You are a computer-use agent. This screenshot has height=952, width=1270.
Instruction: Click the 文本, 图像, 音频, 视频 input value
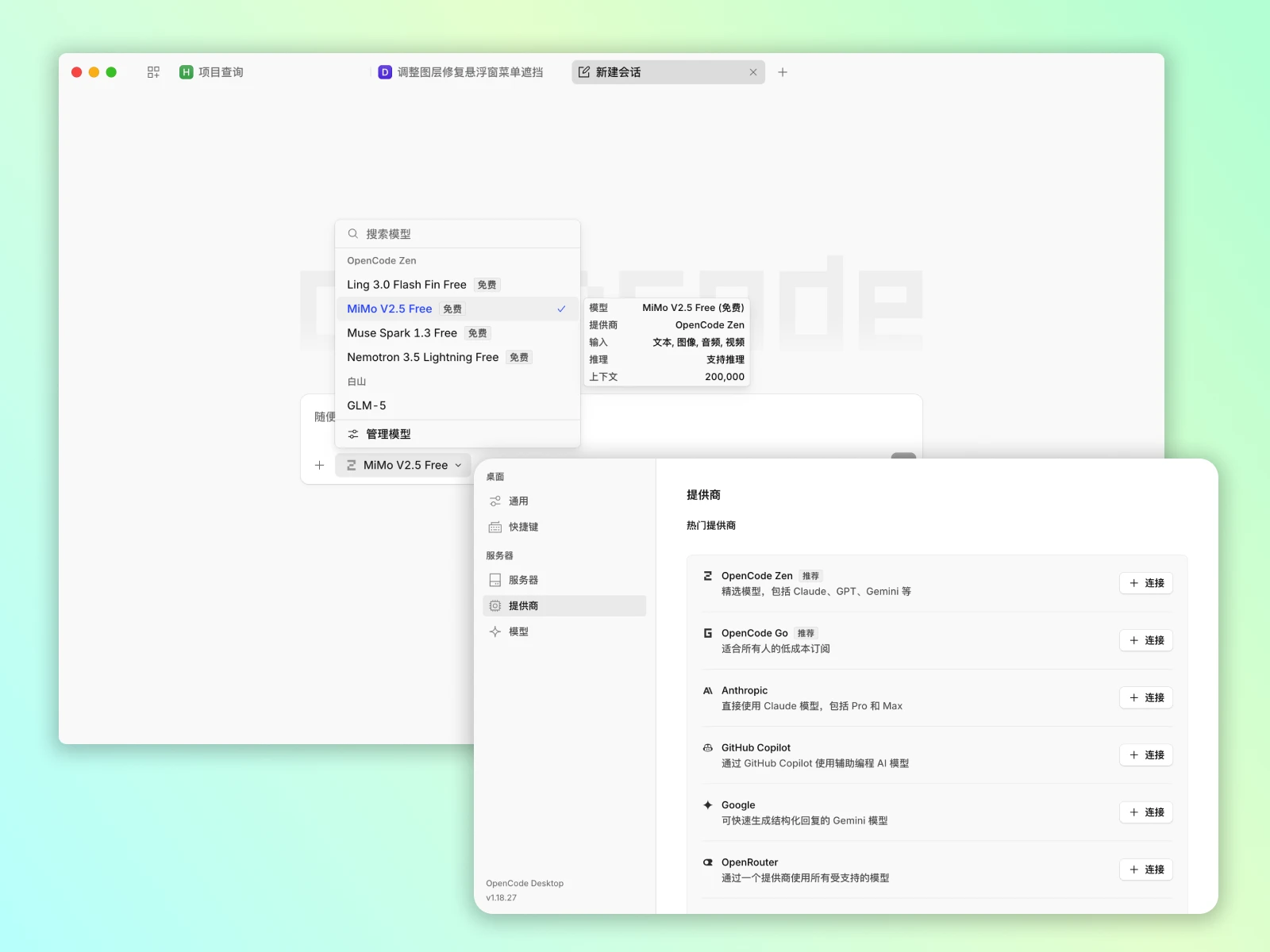coord(698,343)
